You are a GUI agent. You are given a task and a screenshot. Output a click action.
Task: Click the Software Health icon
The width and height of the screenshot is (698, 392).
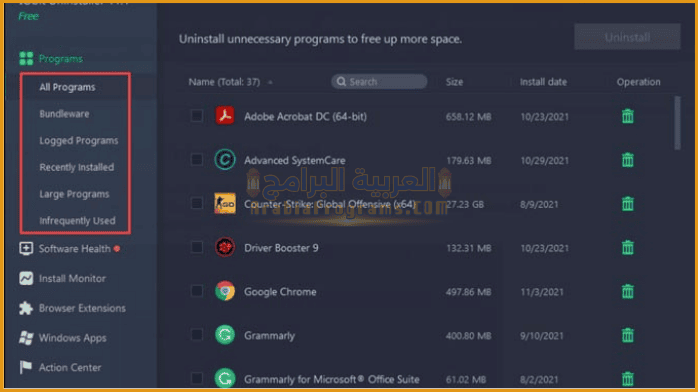26,248
